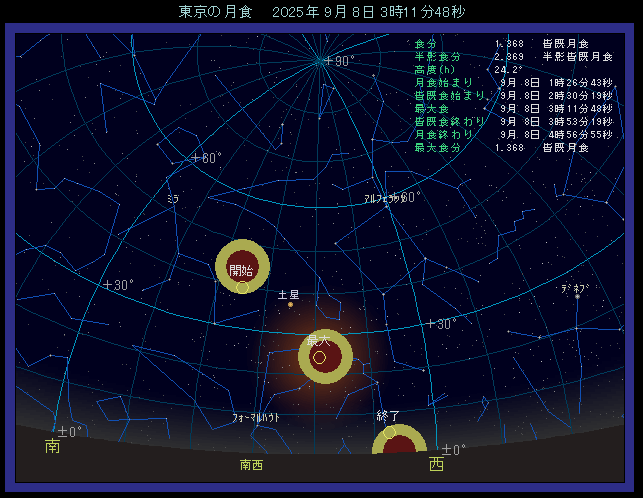Viewport: 643px width, 498px height.
Task: Click the 南 (south) direction label
Action: (52, 446)
